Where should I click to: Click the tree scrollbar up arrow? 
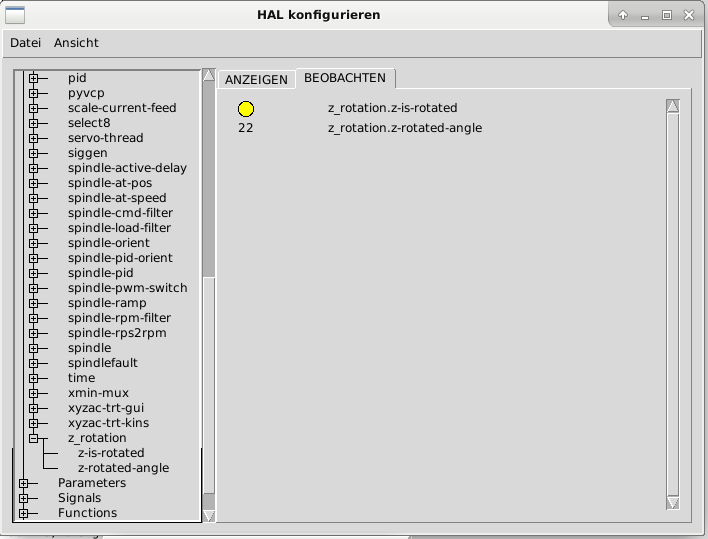coord(208,75)
